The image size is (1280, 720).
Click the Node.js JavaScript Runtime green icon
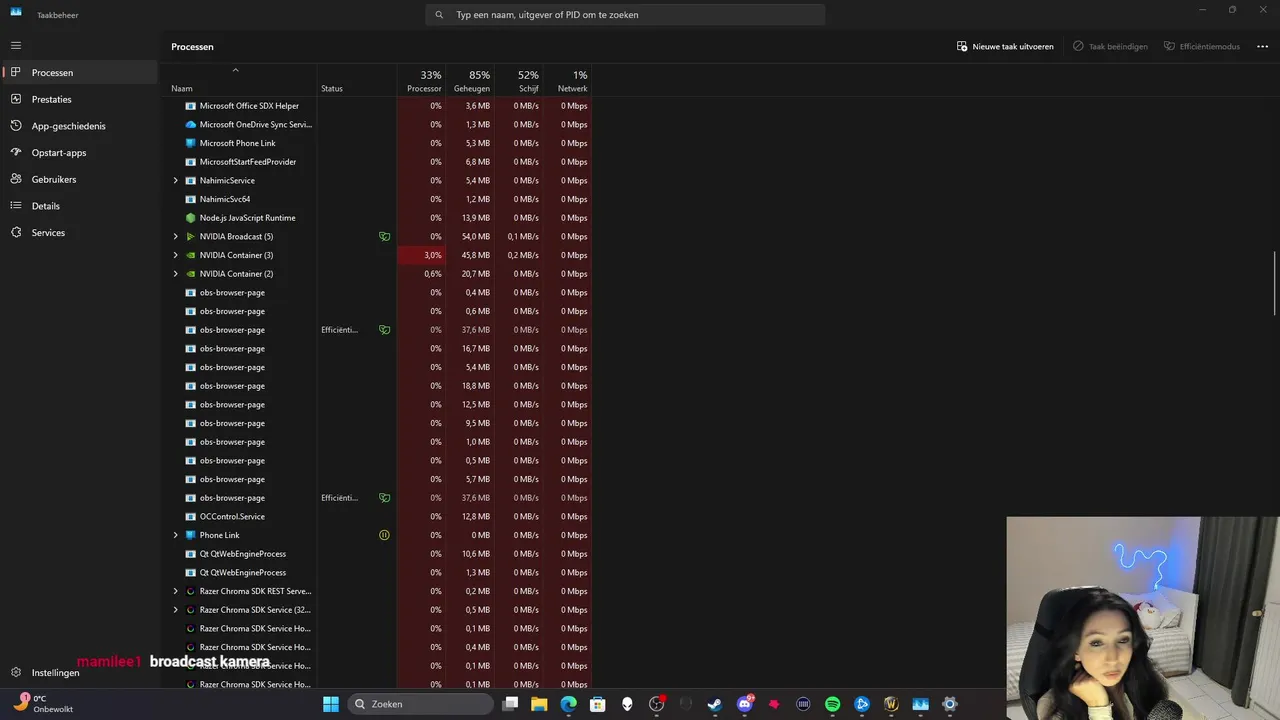tap(191, 218)
